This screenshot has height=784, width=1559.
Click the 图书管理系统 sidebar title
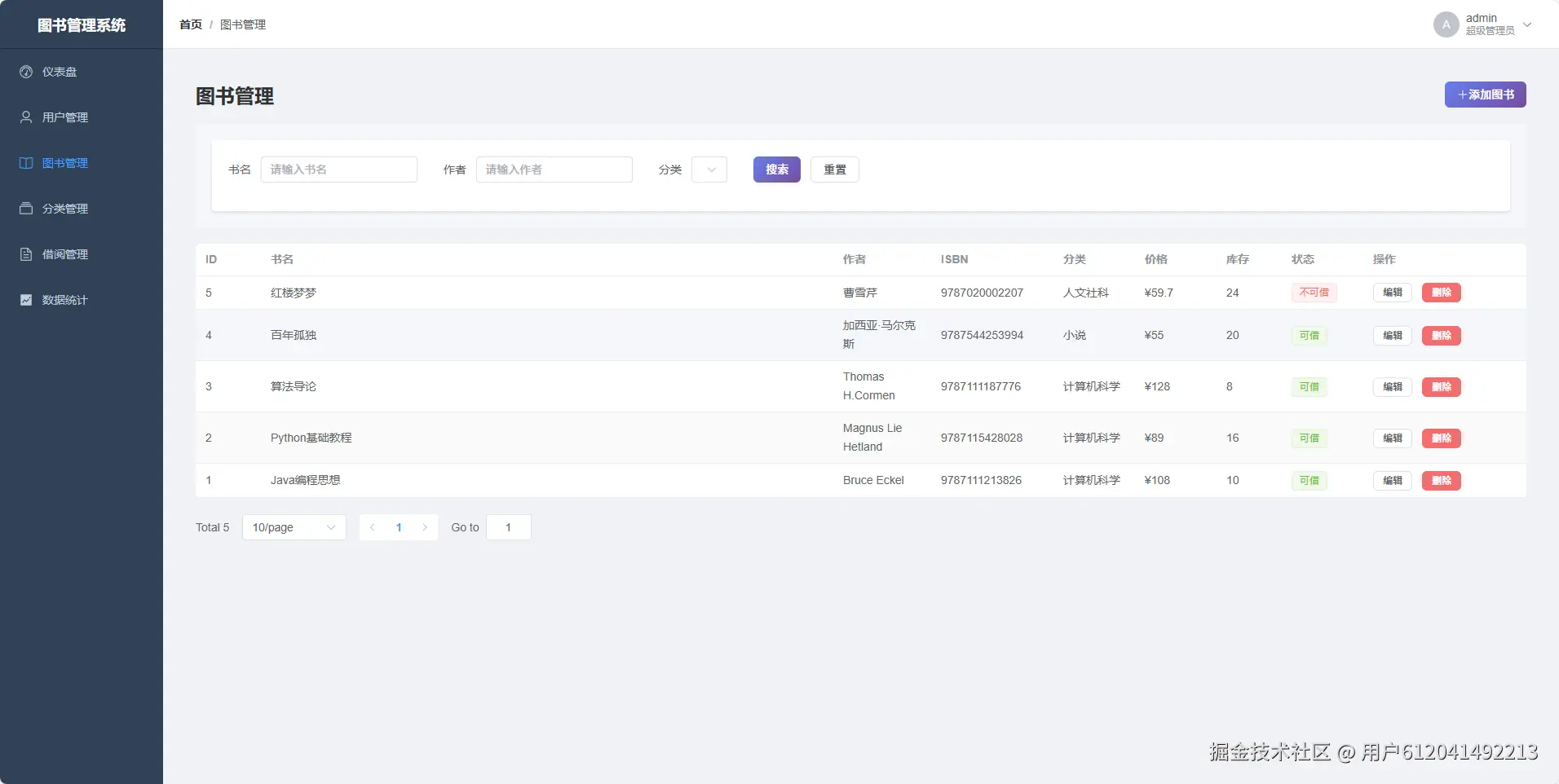pyautogui.click(x=82, y=25)
